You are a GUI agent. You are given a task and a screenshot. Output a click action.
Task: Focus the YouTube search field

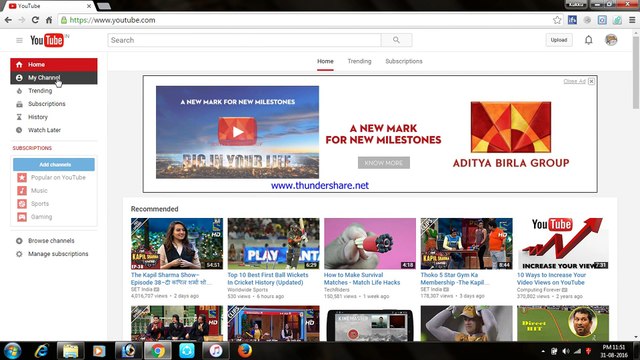(x=244, y=40)
